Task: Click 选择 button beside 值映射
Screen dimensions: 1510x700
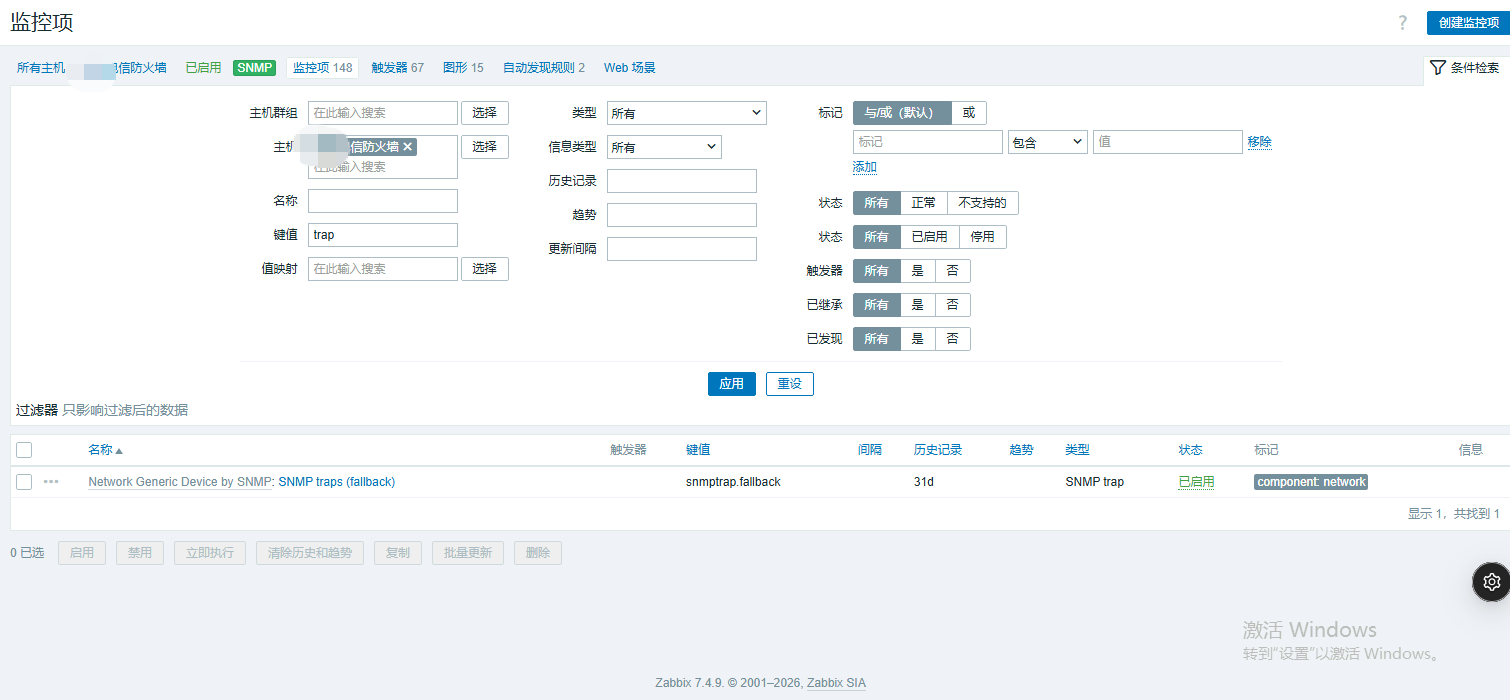Action: [x=485, y=269]
